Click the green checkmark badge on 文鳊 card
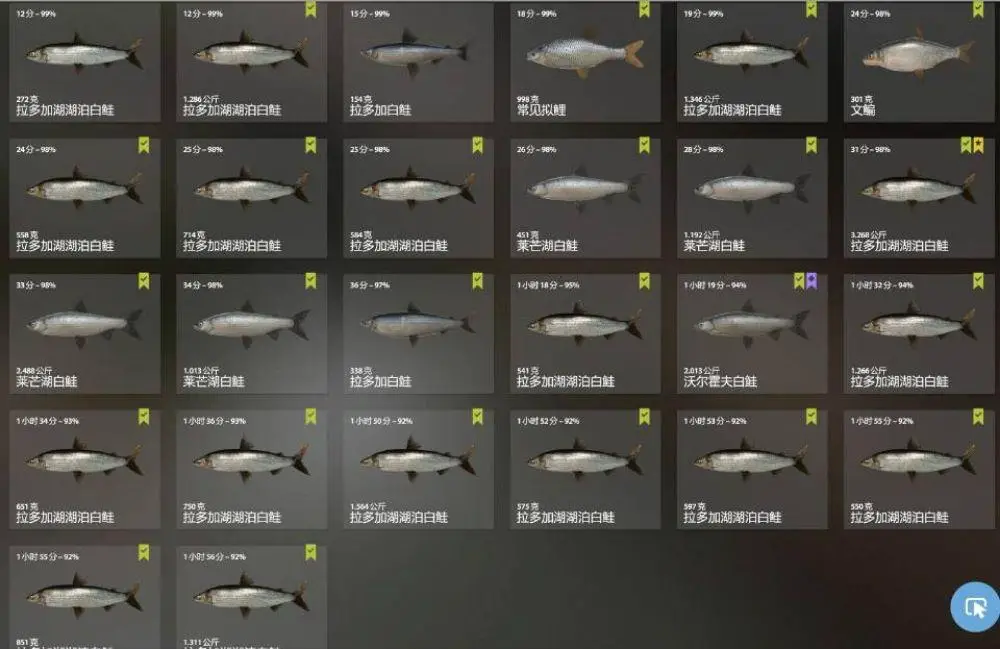Viewport: 1000px width, 649px height. [x=978, y=9]
